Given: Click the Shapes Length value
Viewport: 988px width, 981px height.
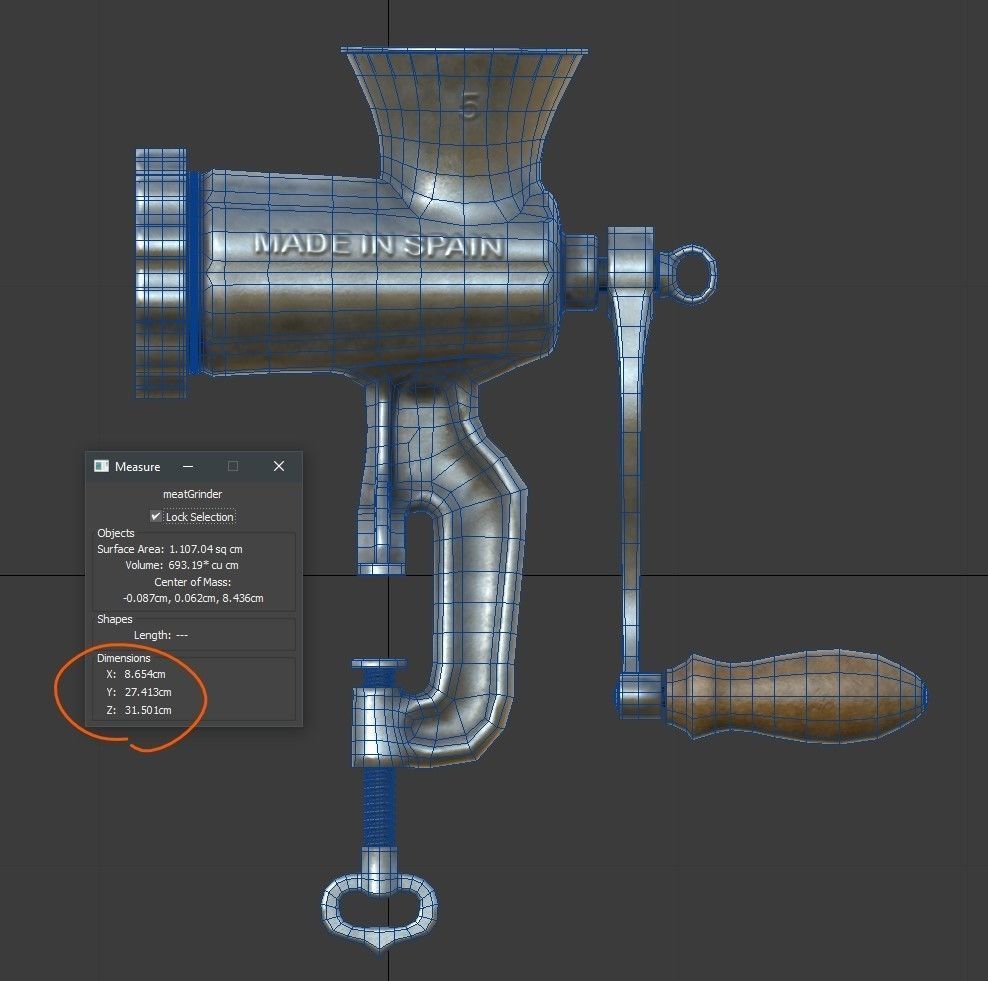Looking at the screenshot, I should 182,635.
